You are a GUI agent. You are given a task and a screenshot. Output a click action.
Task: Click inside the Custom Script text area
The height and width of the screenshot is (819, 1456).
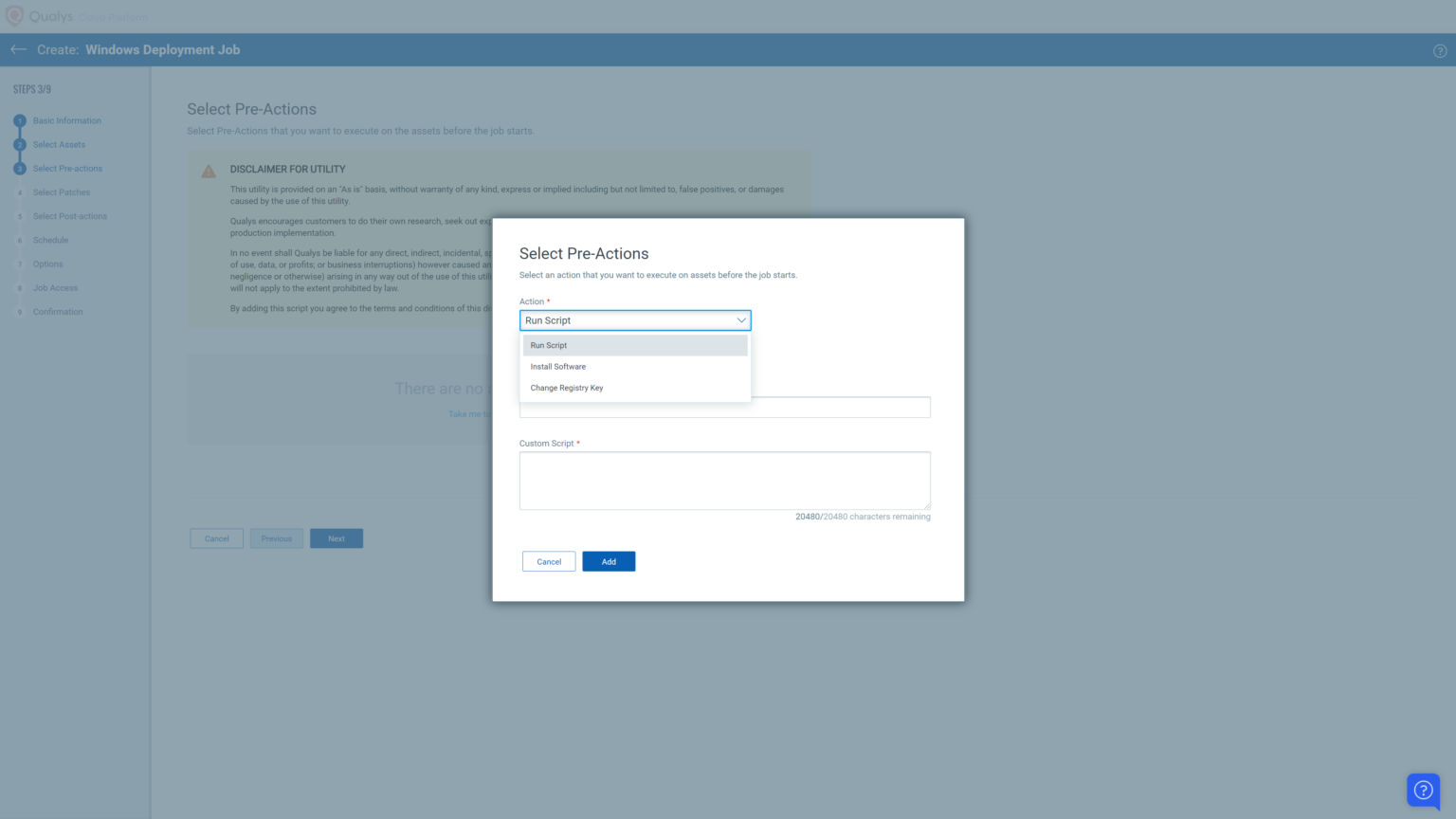coord(724,481)
